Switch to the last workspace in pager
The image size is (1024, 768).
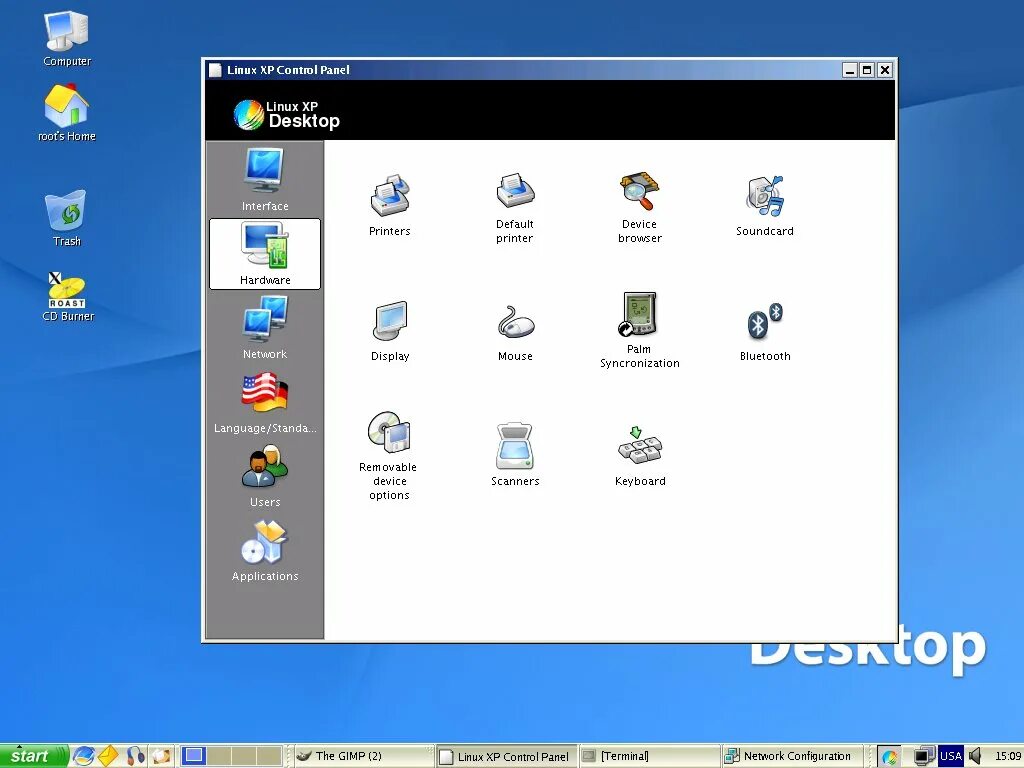pyautogui.click(x=269, y=756)
